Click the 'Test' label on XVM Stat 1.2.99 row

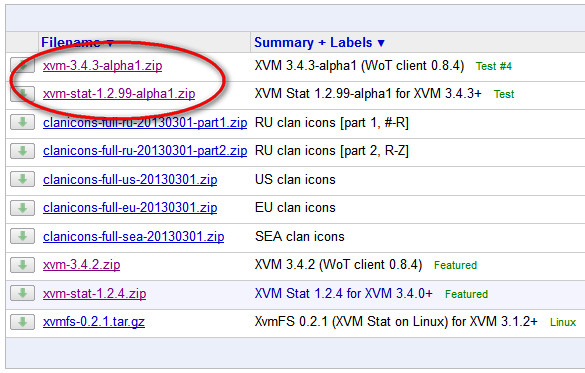point(504,94)
